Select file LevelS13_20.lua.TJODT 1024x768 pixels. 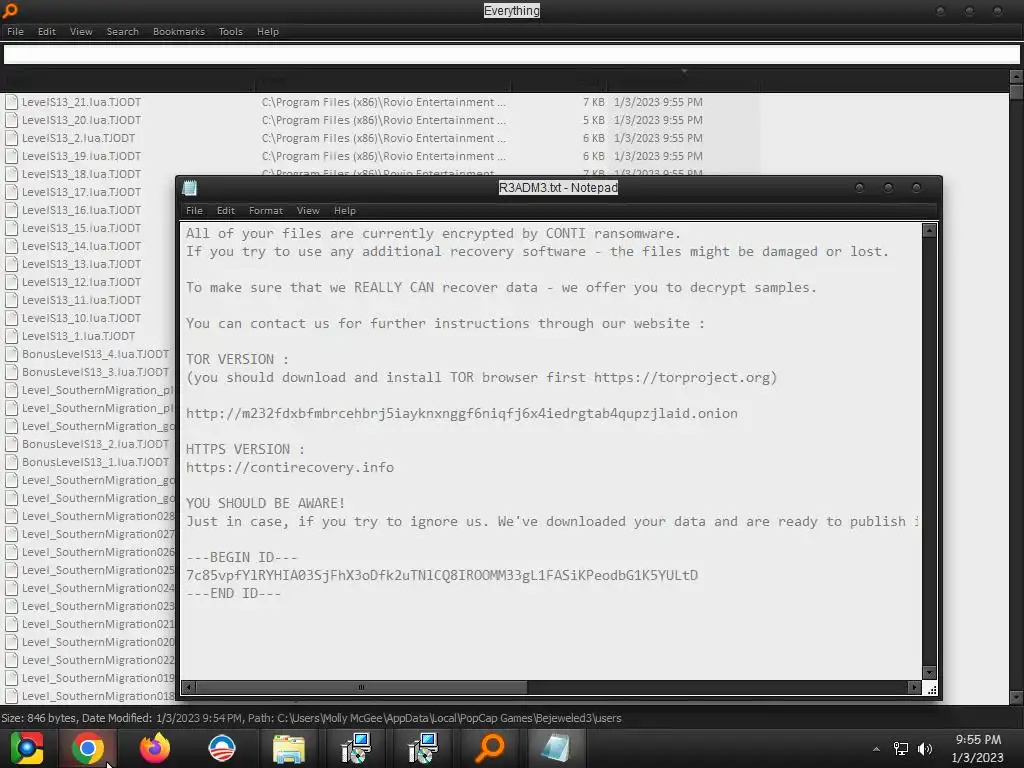click(81, 120)
